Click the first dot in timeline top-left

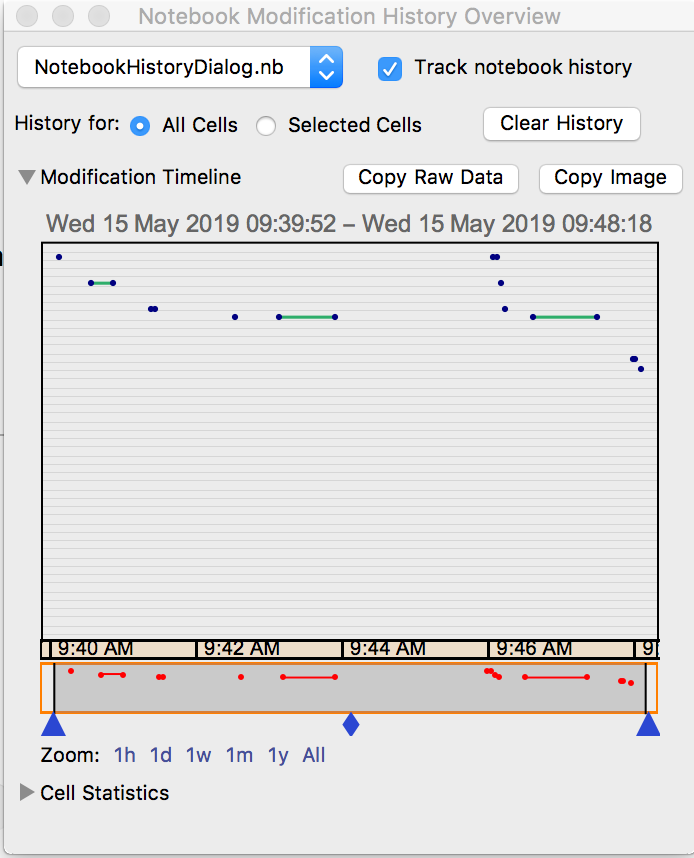coord(59,257)
